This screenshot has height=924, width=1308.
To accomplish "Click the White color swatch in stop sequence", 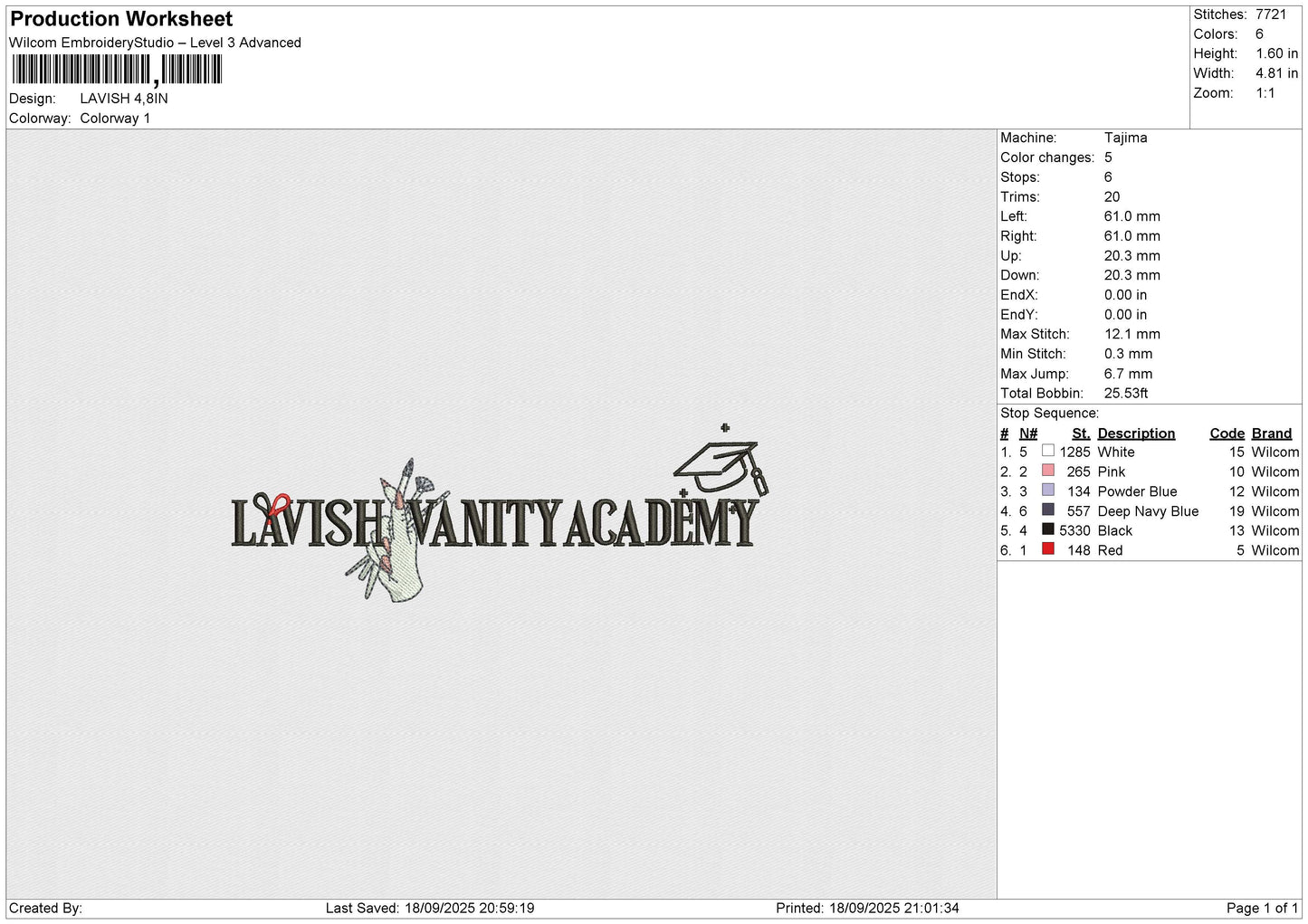I will (x=1047, y=451).
